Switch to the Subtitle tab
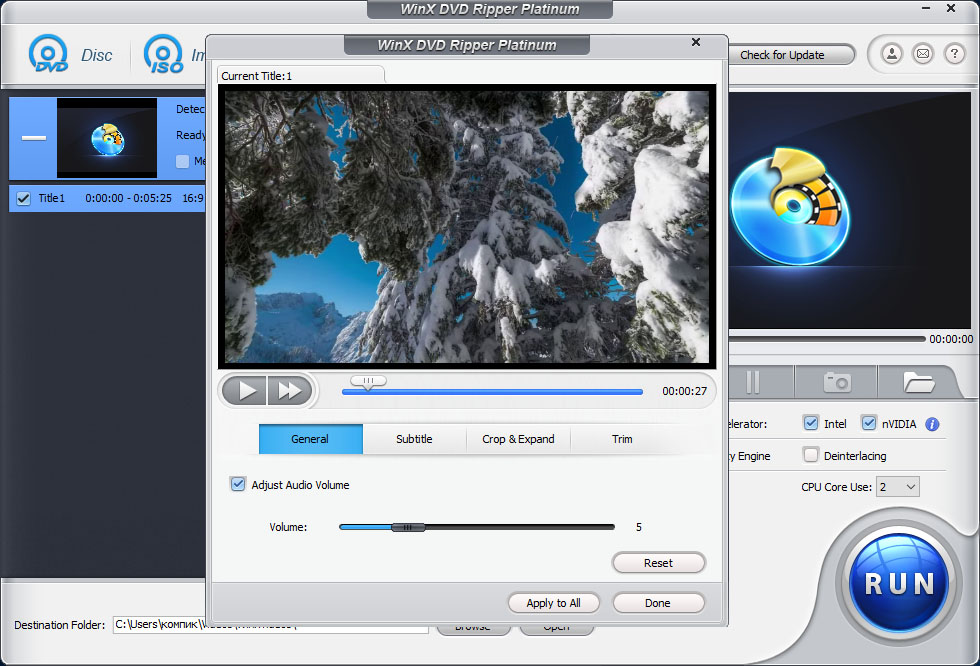The image size is (980, 666). [414, 439]
